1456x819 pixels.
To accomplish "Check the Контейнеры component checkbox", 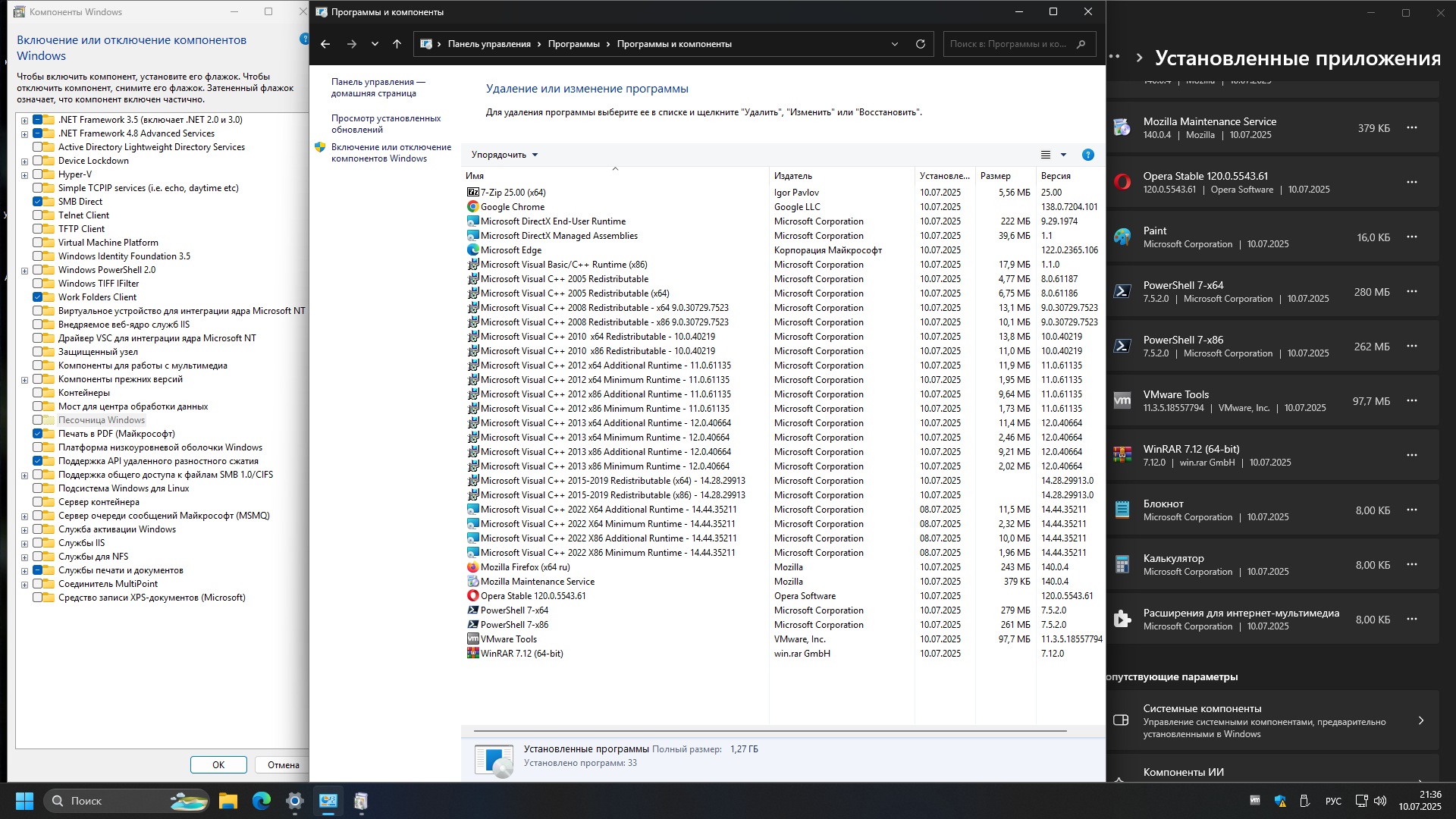I will pos(37,393).
